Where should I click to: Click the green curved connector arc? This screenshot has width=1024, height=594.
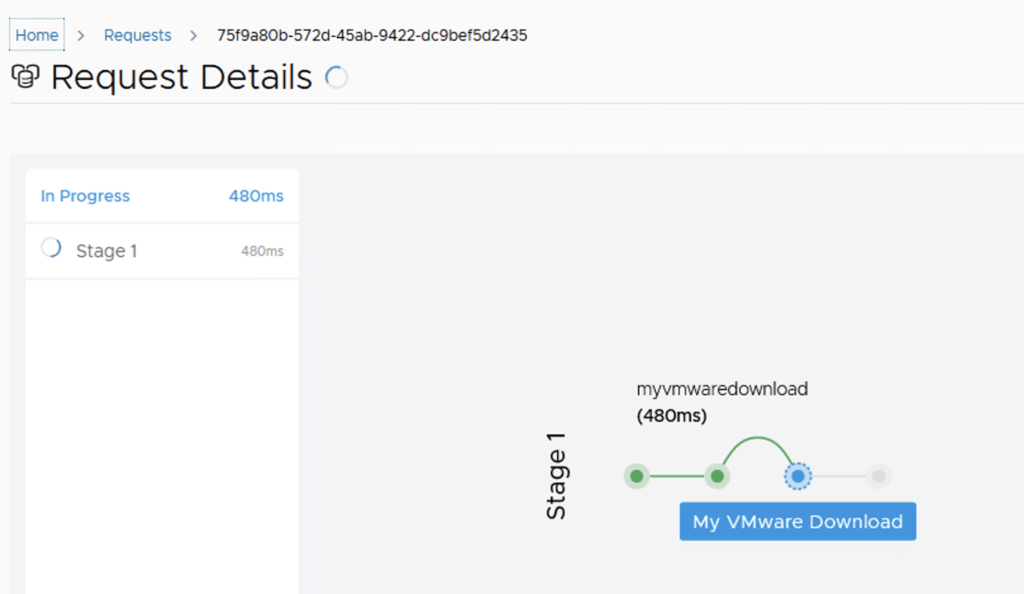[758, 439]
